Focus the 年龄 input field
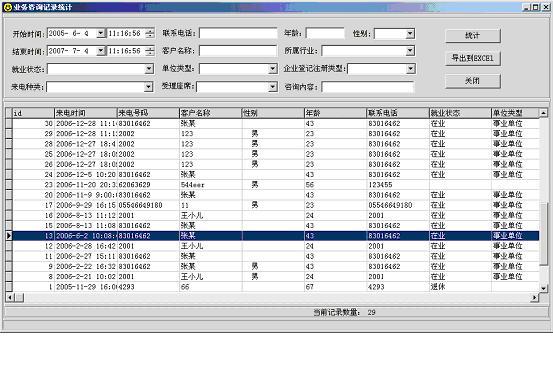This screenshot has width=553, height=384. pos(325,33)
